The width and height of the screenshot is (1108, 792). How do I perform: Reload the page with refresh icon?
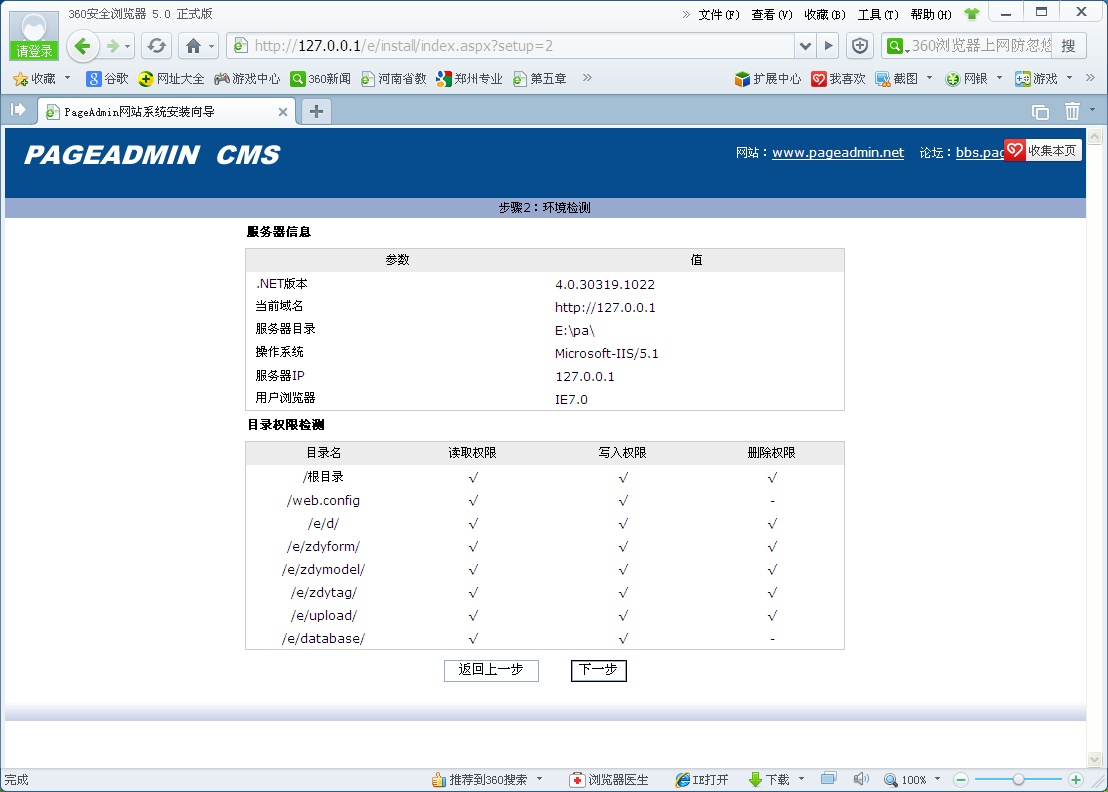157,47
